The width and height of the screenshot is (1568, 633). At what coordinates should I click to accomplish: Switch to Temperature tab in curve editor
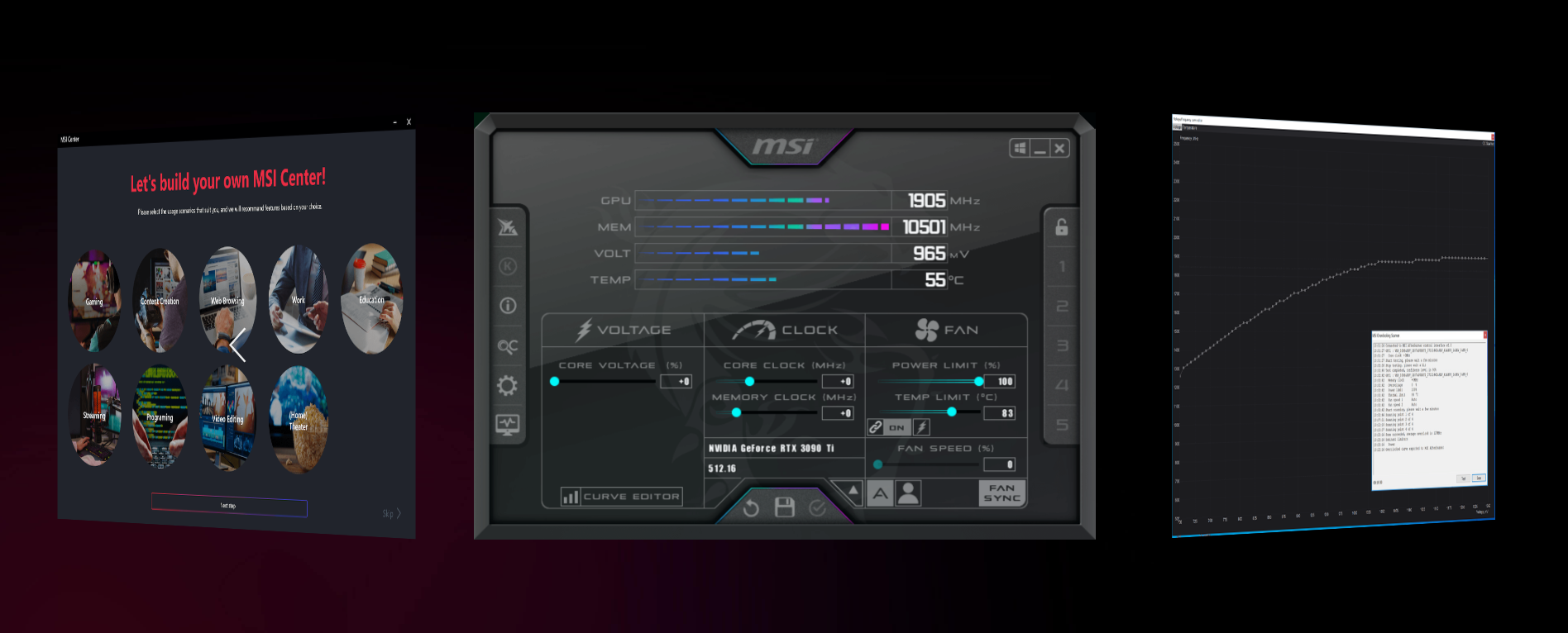click(1190, 127)
